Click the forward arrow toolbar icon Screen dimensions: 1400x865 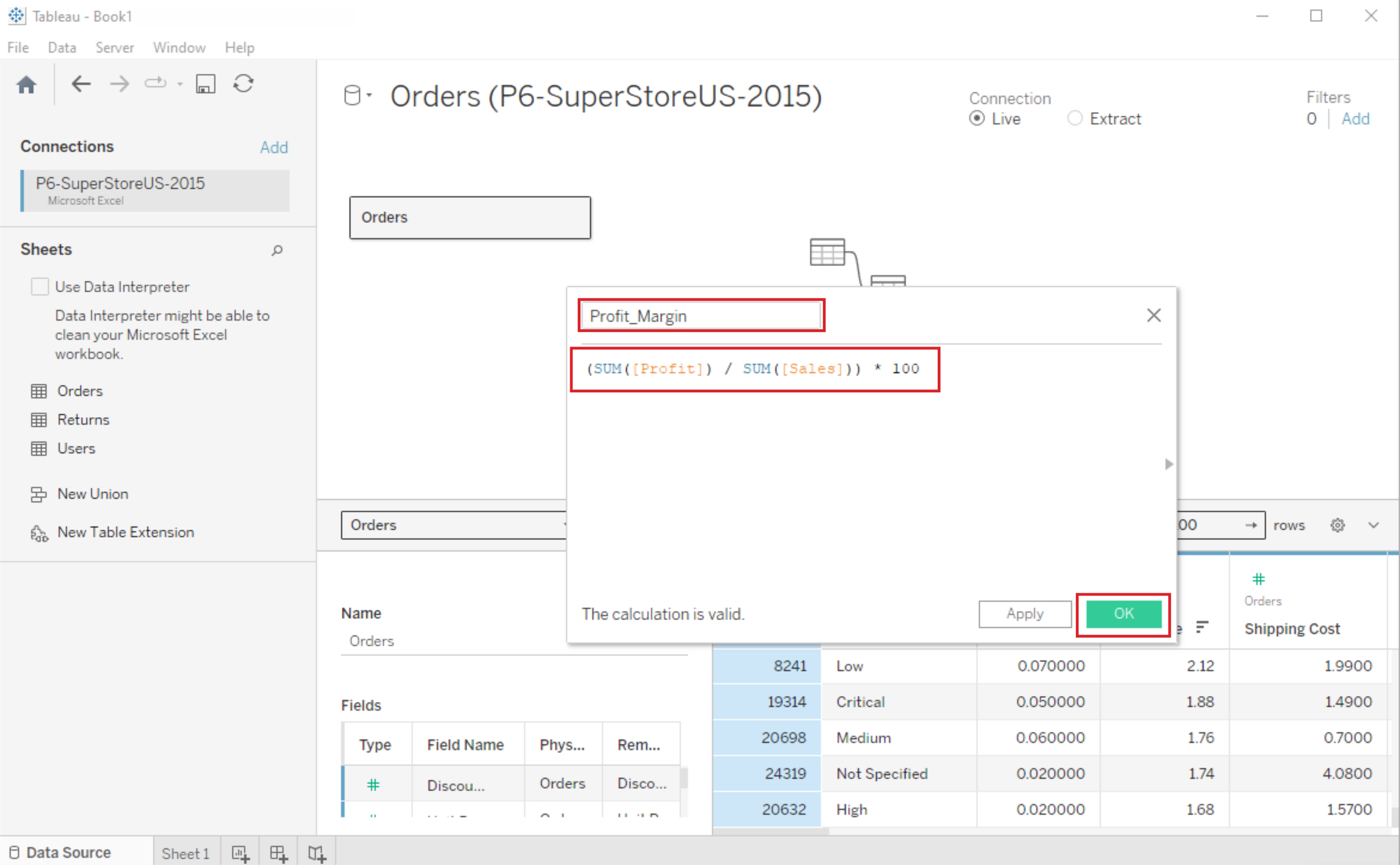coord(120,84)
